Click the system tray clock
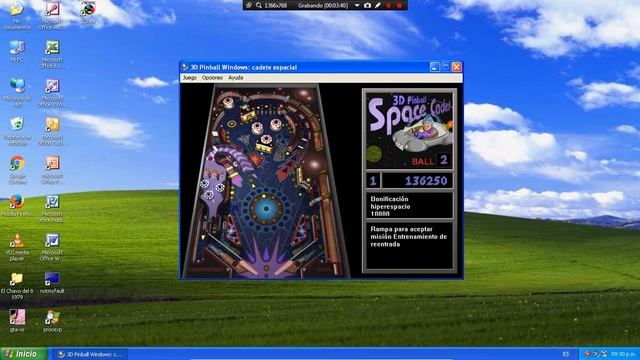640x360 pixels. coord(622,354)
